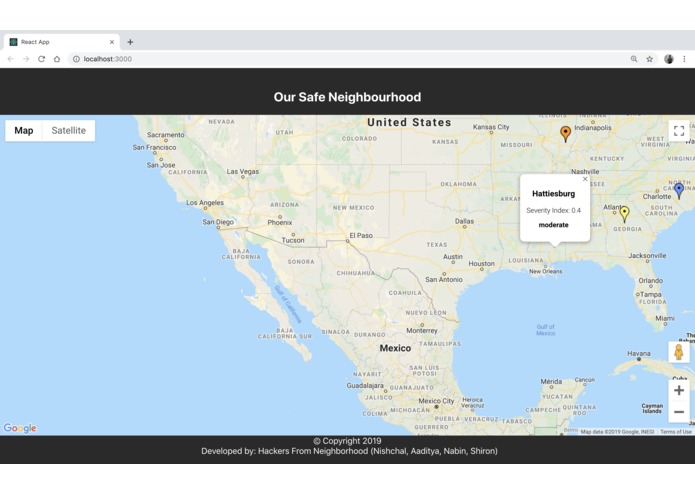Close the Hattiesburg info window
This screenshot has width=695, height=494.
[x=585, y=179]
